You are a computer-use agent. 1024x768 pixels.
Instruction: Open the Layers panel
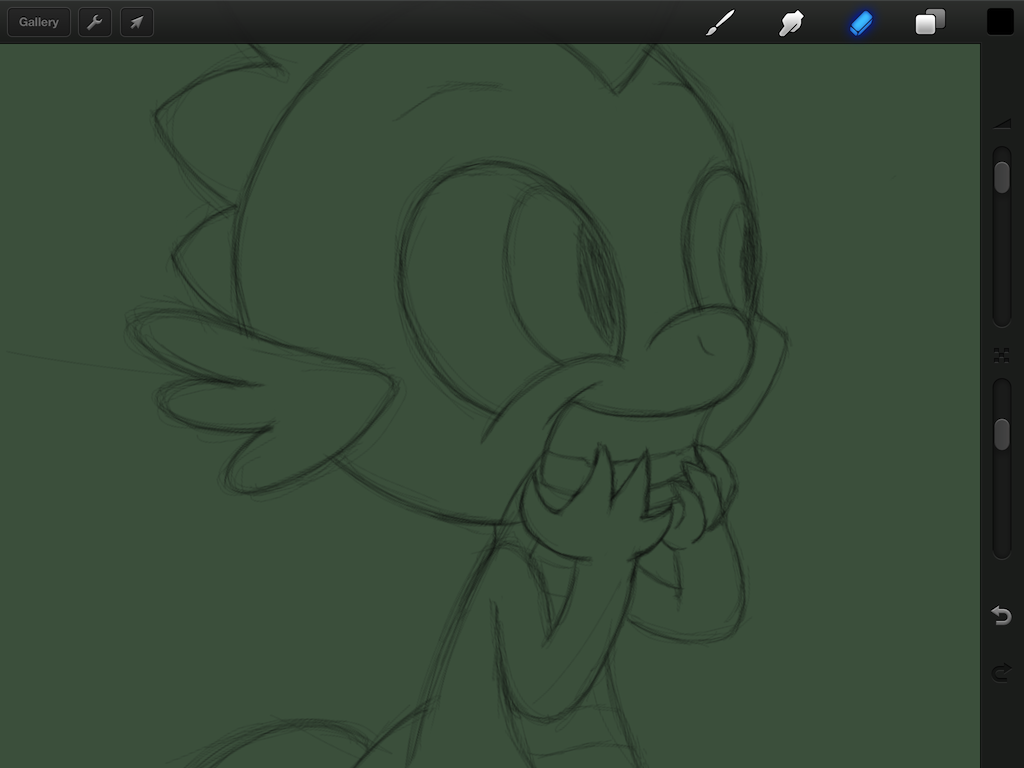[x=930, y=22]
